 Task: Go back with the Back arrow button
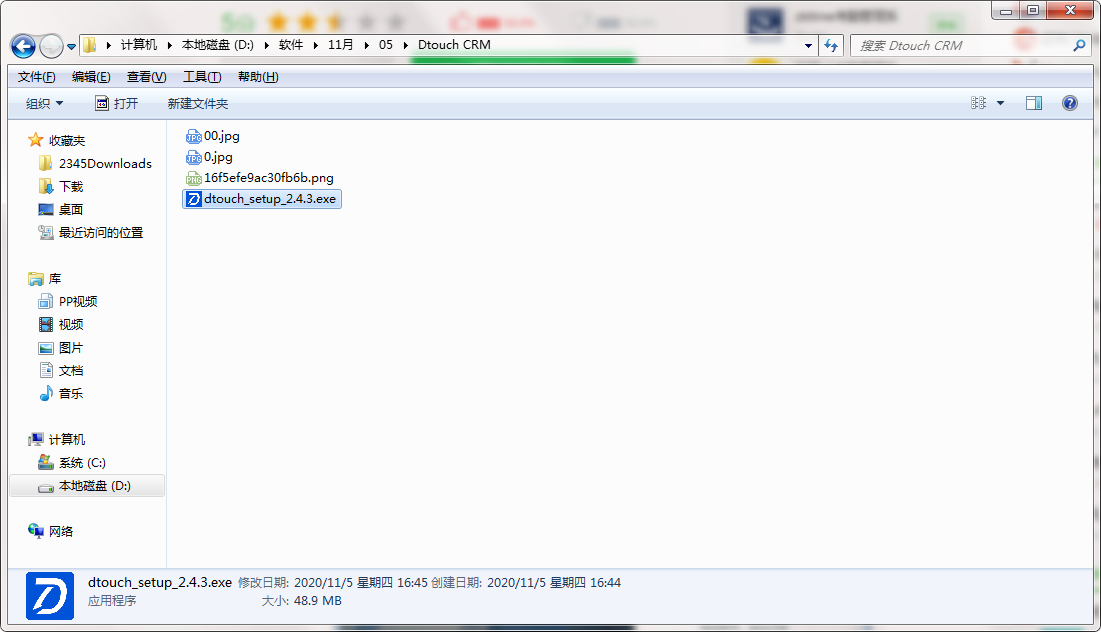pyautogui.click(x=23, y=46)
